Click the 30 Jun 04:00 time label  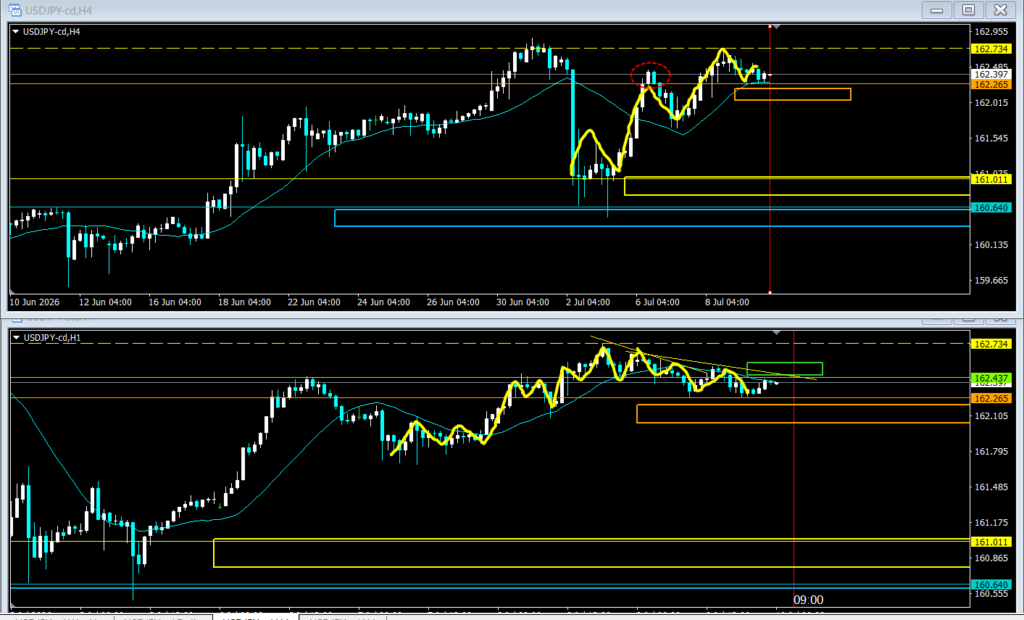point(522,302)
